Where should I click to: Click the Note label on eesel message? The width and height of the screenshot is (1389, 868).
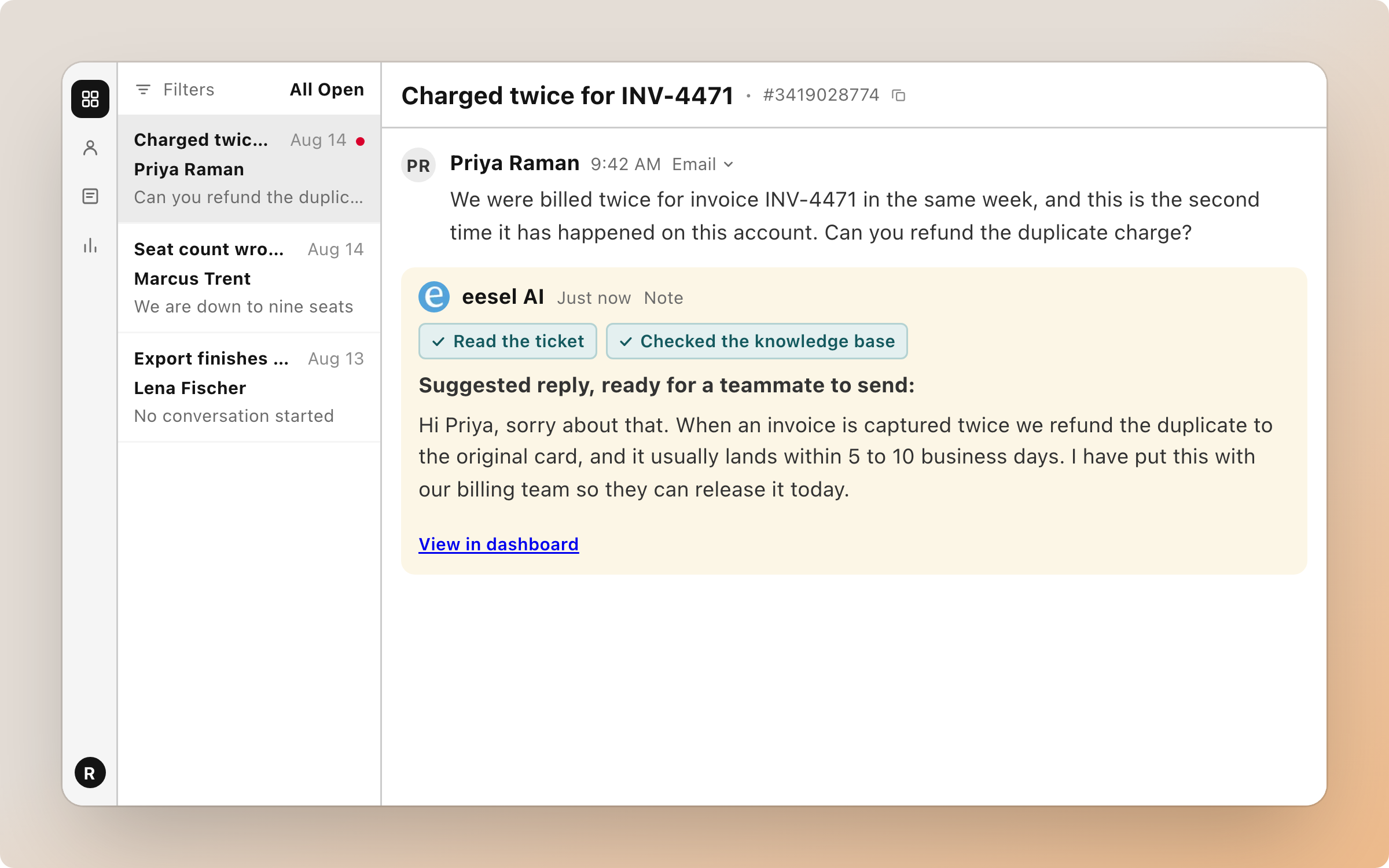pyautogui.click(x=663, y=298)
